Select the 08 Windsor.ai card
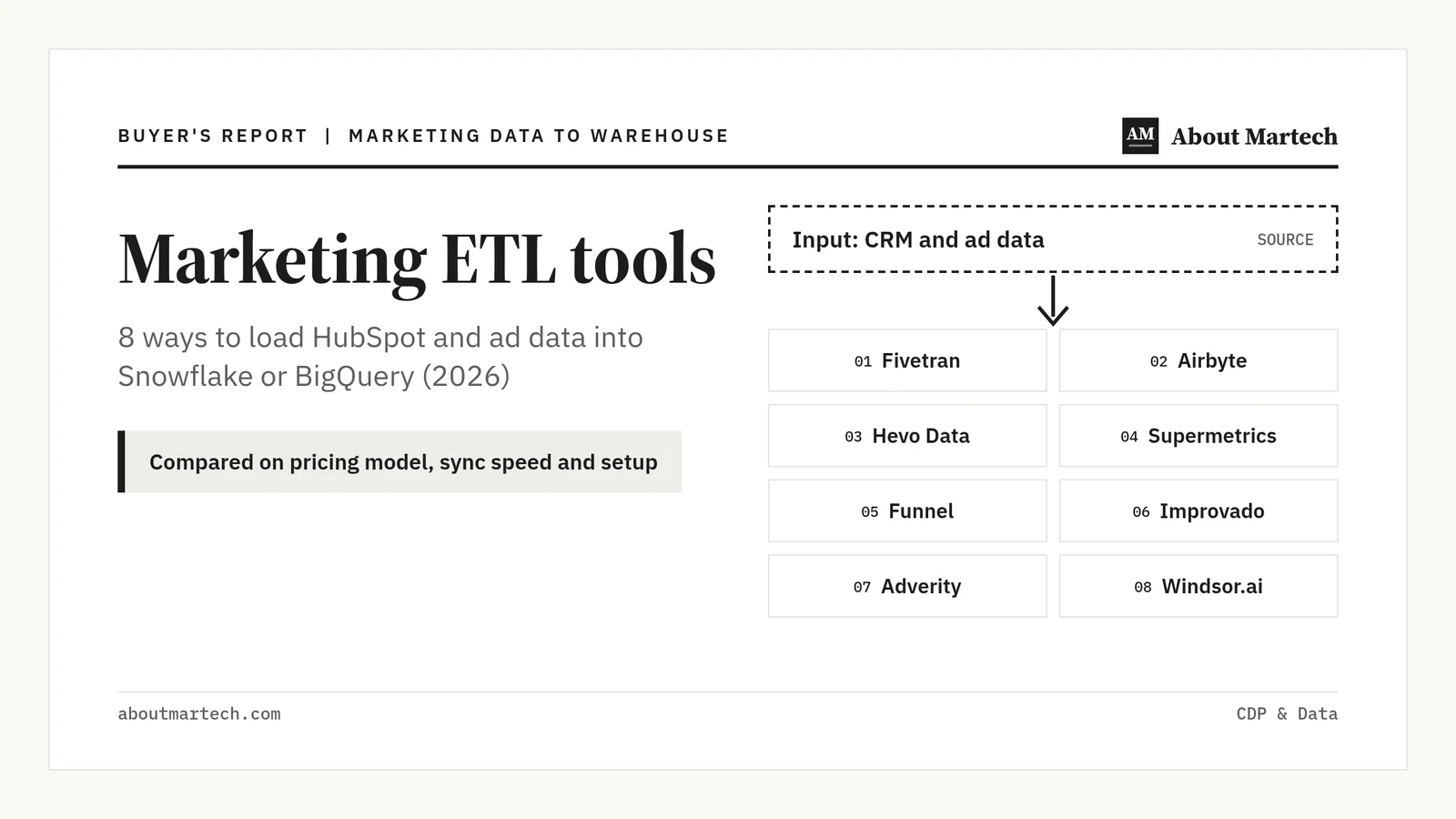Image resolution: width=1456 pixels, height=819 pixels. [1198, 586]
